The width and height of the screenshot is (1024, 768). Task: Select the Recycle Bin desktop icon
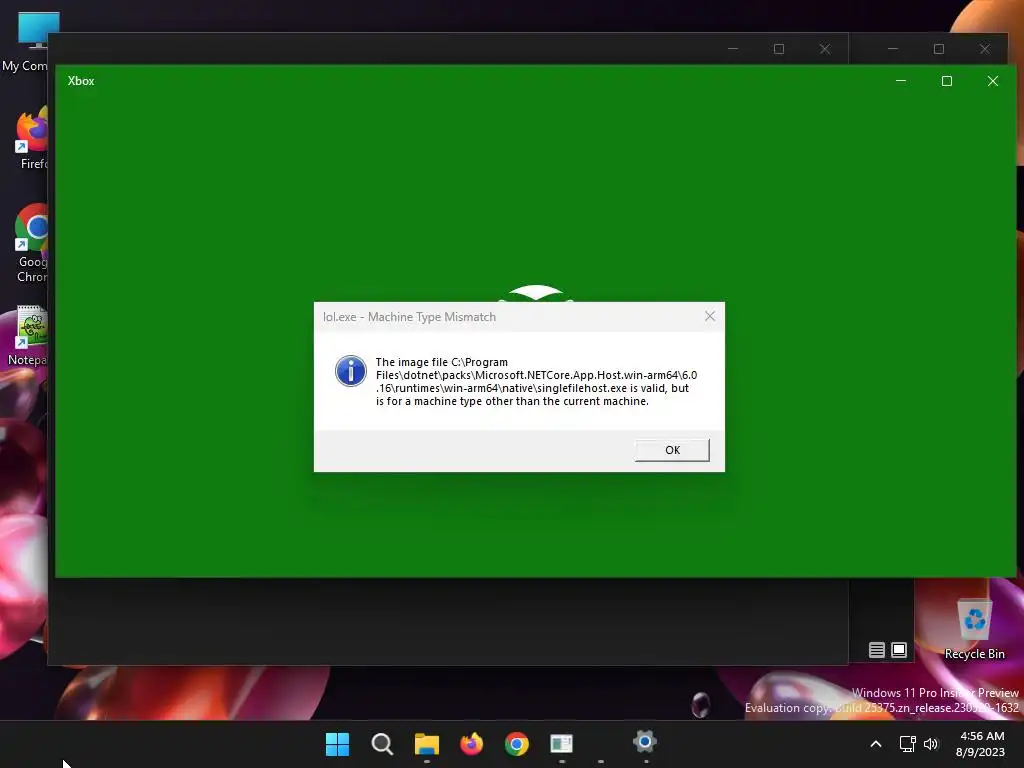(974, 628)
